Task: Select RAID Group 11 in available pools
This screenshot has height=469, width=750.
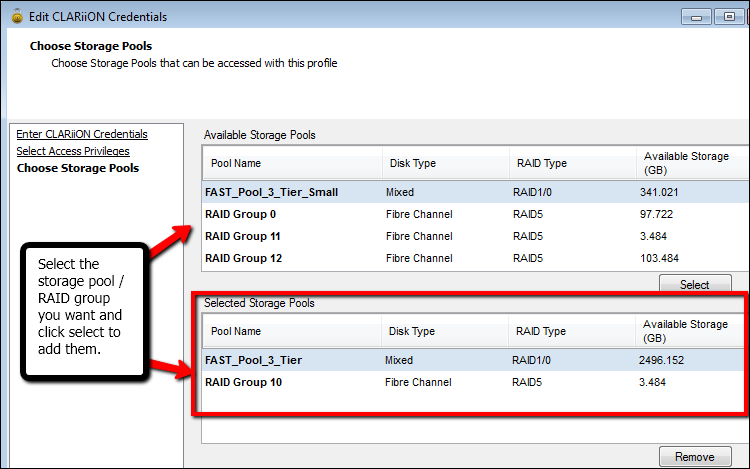Action: 475,236
